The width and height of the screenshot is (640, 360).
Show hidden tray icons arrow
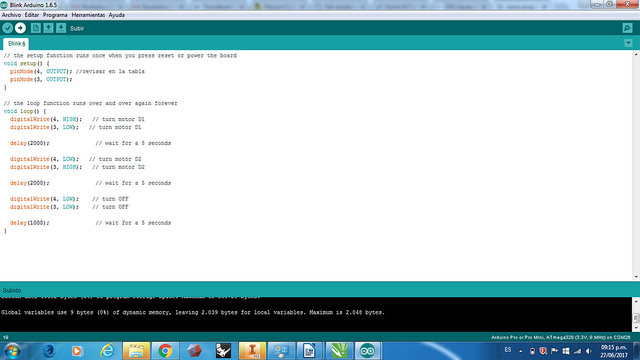(x=520, y=351)
